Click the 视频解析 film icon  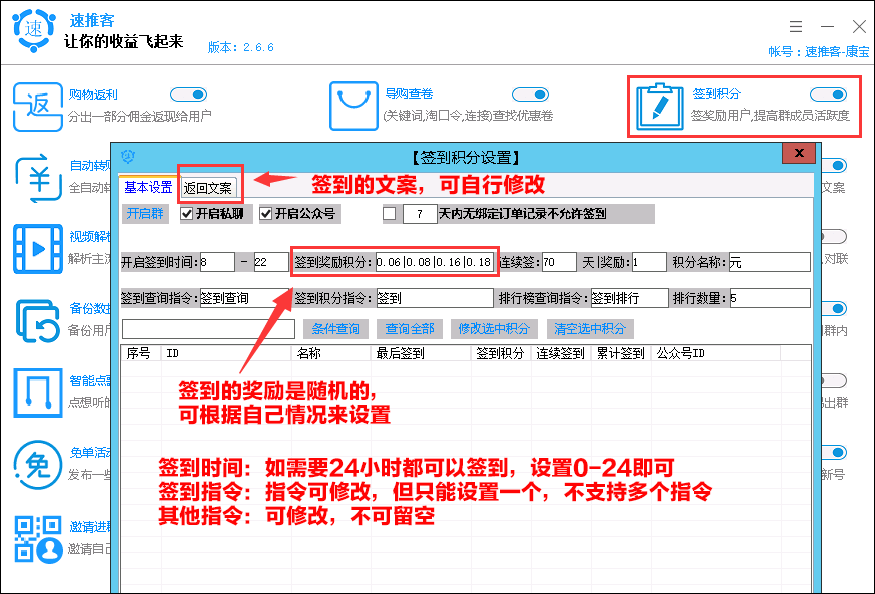click(38, 249)
